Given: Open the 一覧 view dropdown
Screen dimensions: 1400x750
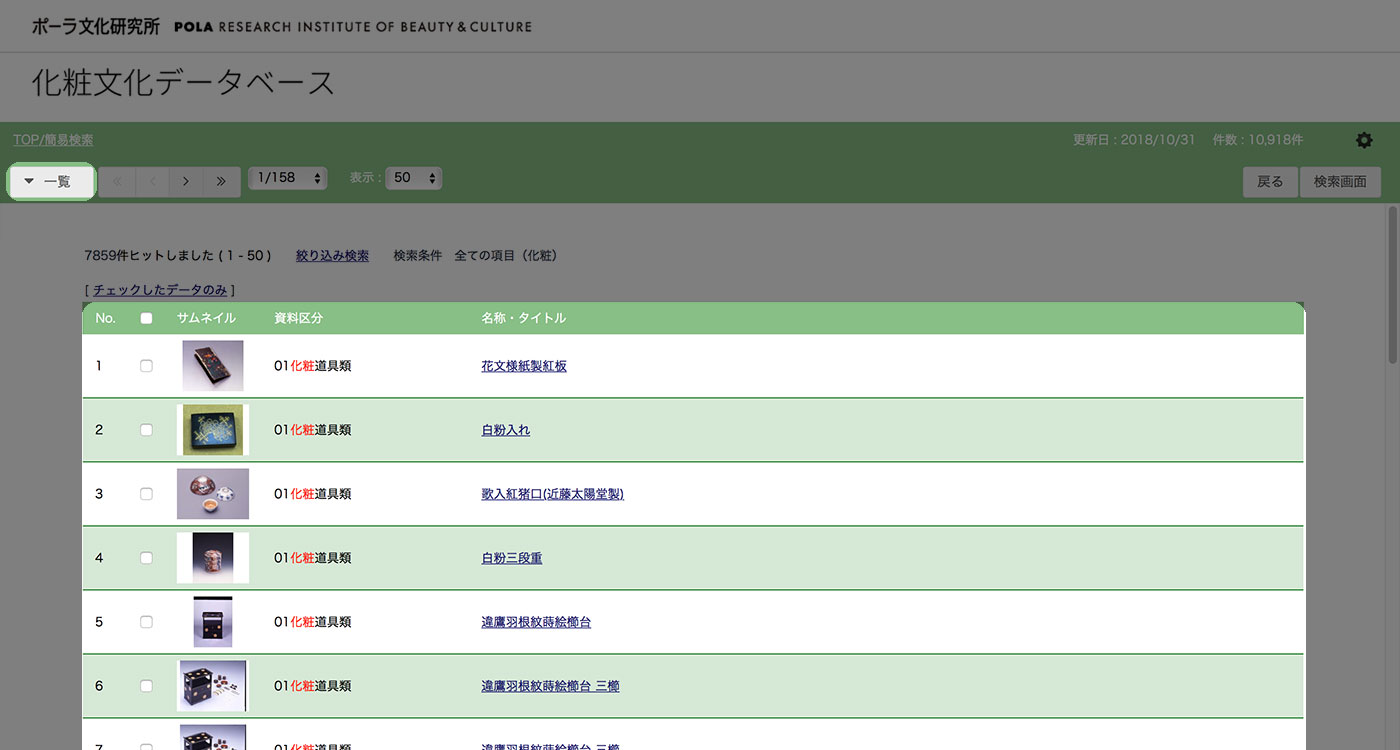Looking at the screenshot, I should pyautogui.click(x=51, y=182).
